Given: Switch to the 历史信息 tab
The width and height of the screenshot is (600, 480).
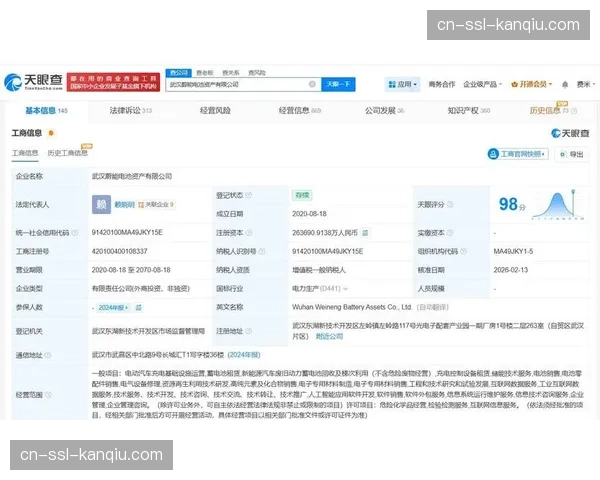Looking at the screenshot, I should point(549,111).
